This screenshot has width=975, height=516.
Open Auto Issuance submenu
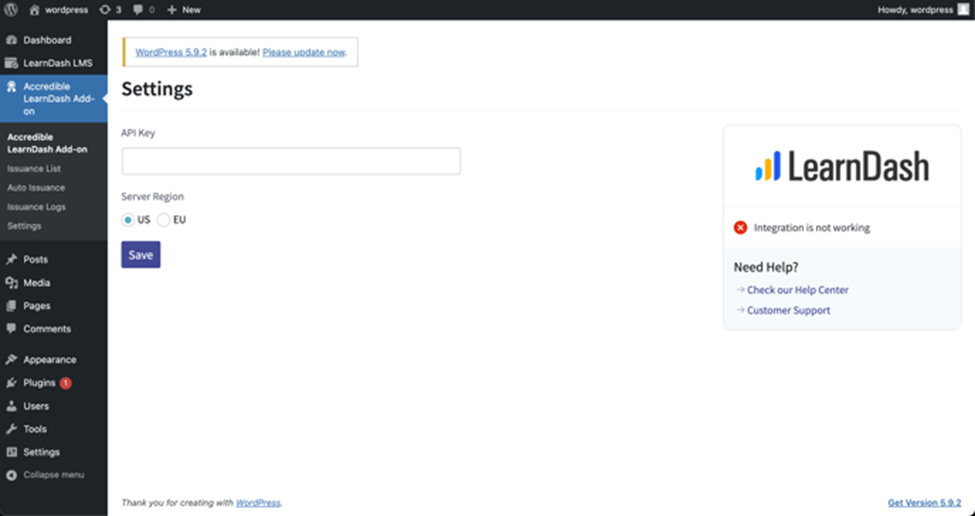pyautogui.click(x=36, y=188)
